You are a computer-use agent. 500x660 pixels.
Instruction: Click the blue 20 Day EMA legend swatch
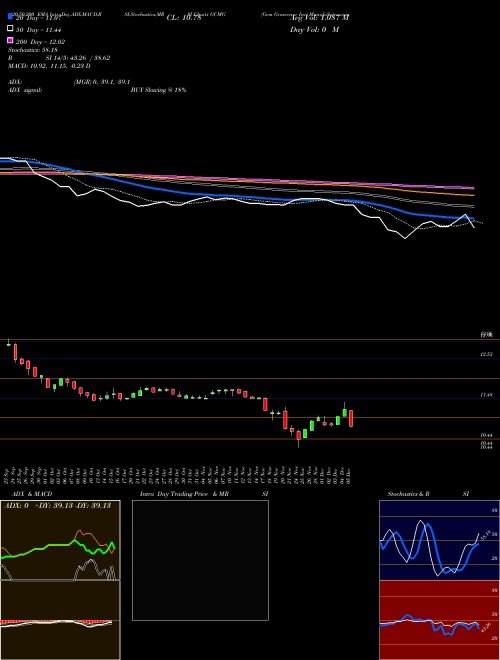(x=10, y=16)
